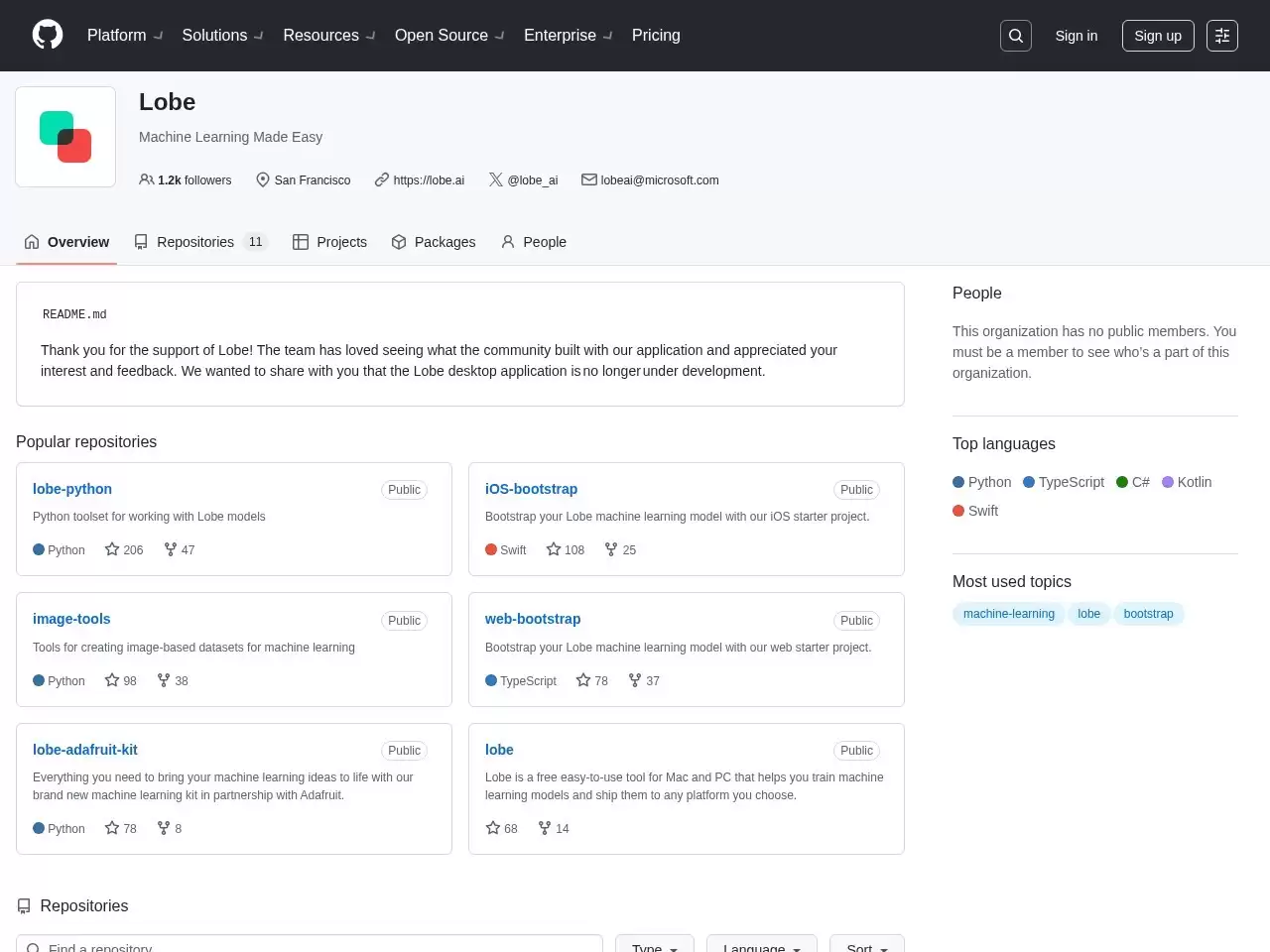The image size is (1270, 952).
Task: Click the search magnifier icon
Action: tap(1016, 36)
